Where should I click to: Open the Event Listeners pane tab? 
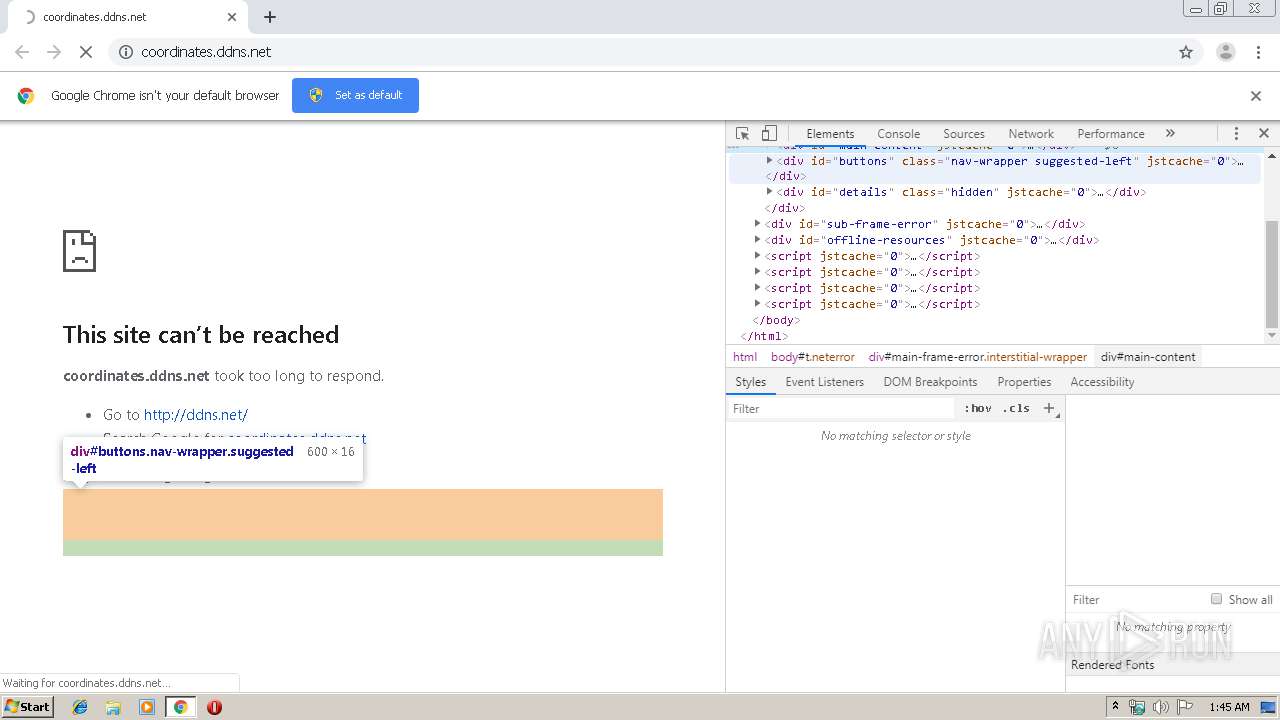824,382
